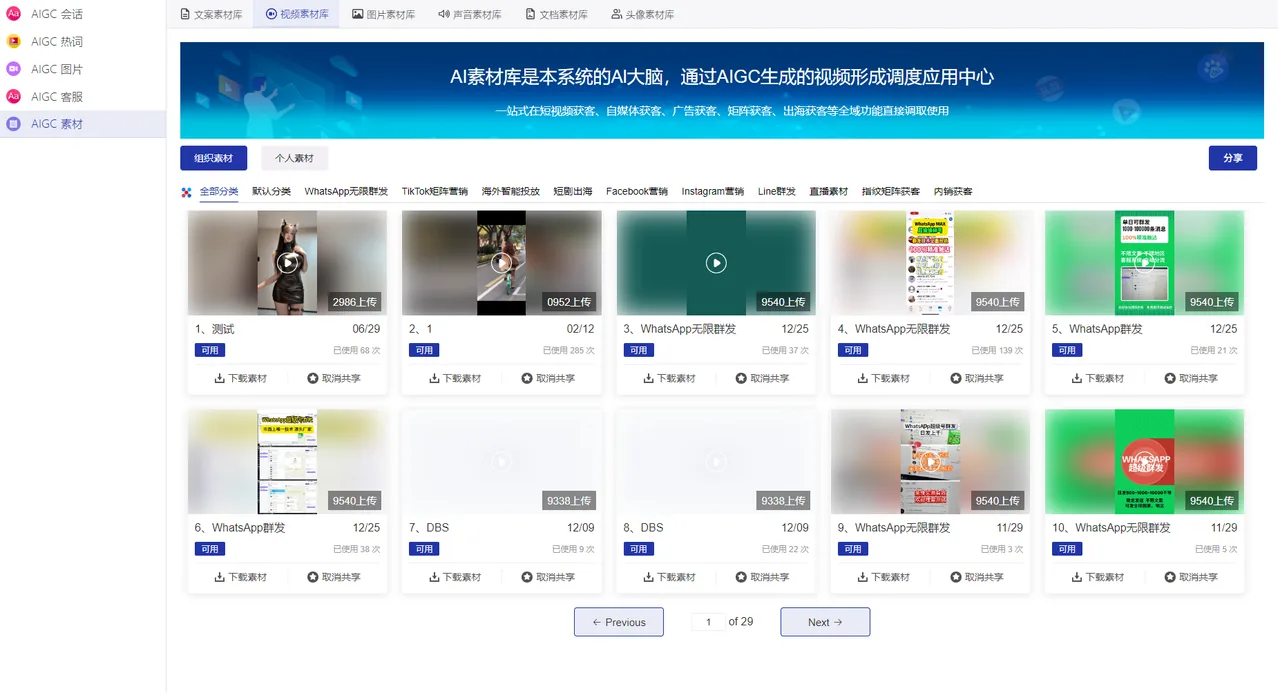The width and height of the screenshot is (1280, 693).
Task: Click the 分享 button
Action: pyautogui.click(x=1233, y=158)
